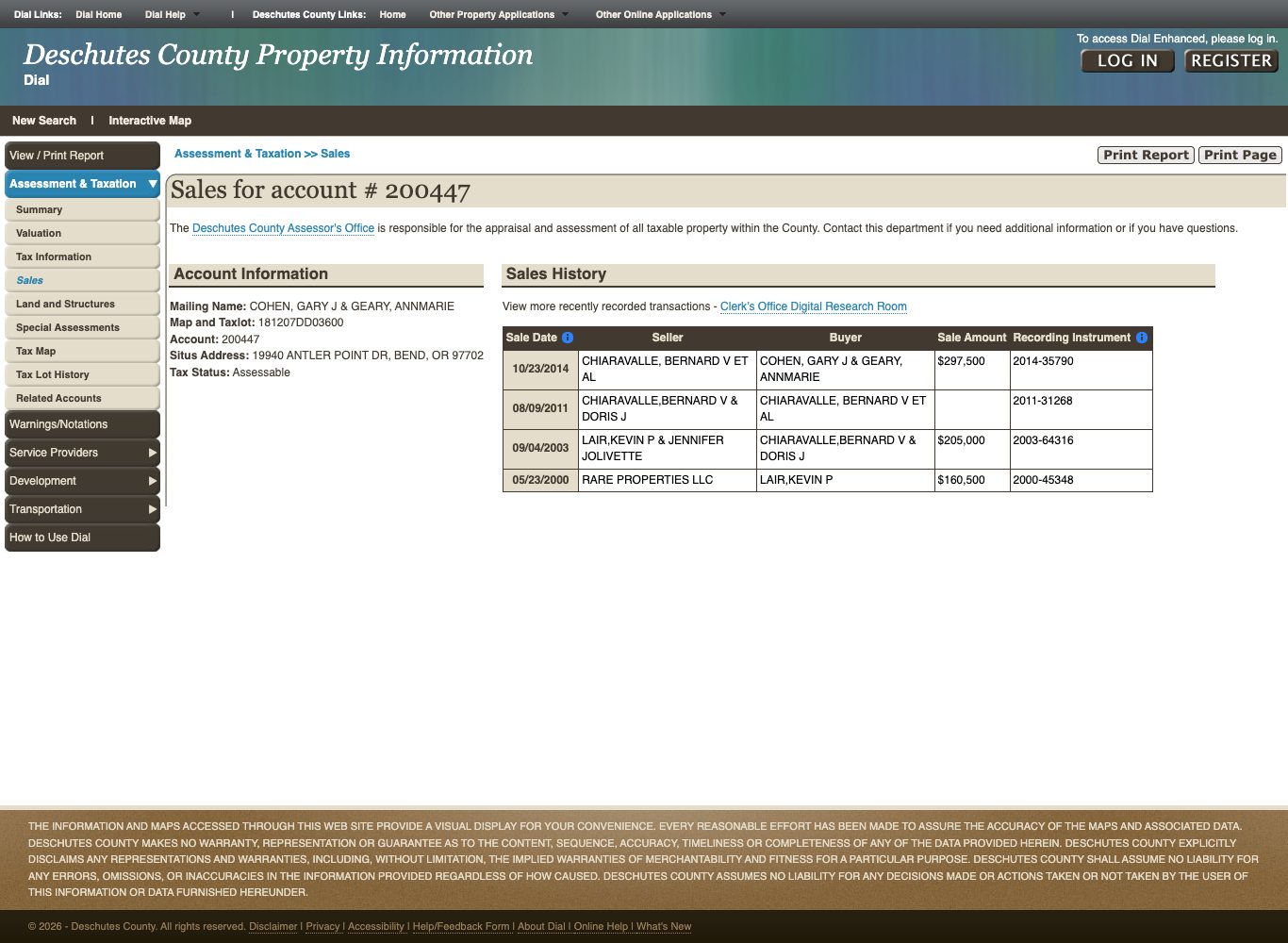Open Land and Structures section
Screen dimensions: 1288x943
pyautogui.click(x=82, y=304)
